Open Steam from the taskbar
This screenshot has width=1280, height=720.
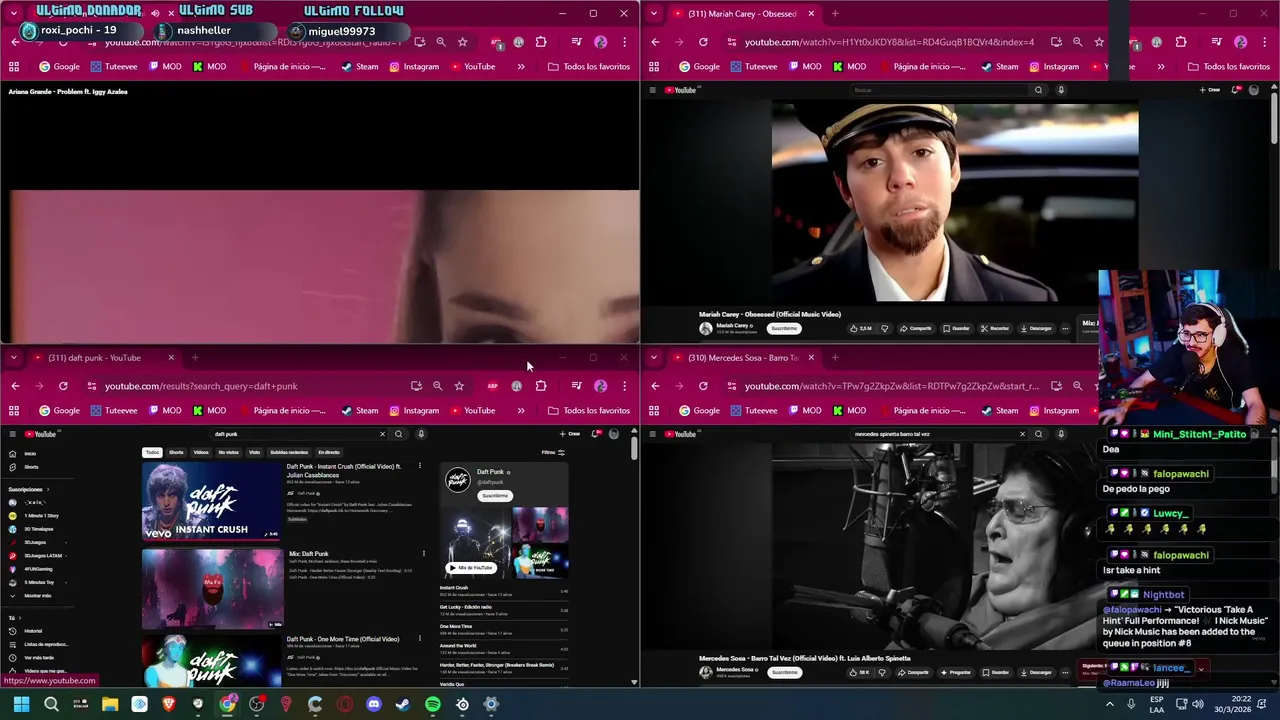click(x=403, y=704)
